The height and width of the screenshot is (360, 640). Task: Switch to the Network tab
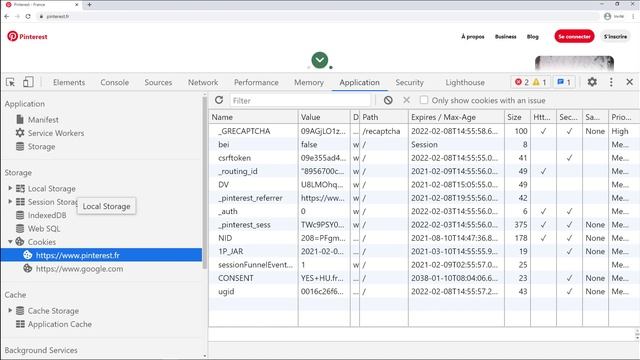(x=203, y=82)
